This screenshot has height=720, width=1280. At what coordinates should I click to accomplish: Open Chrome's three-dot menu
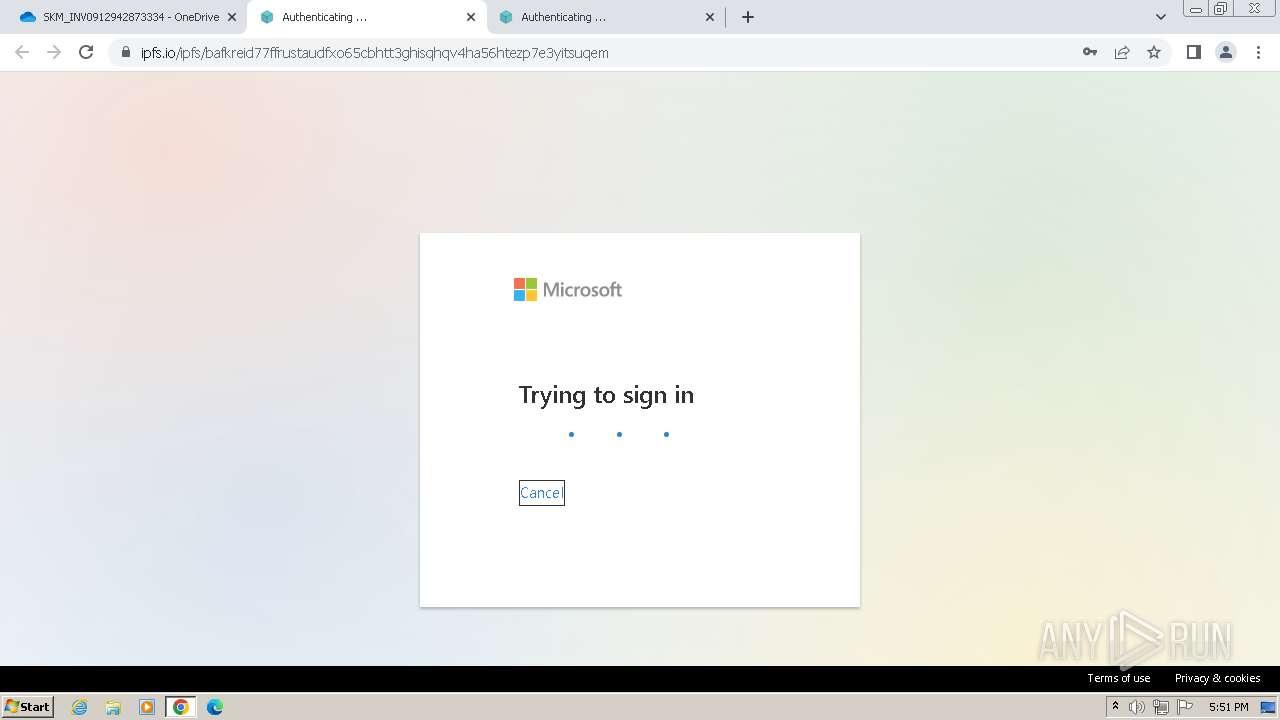click(1258, 52)
